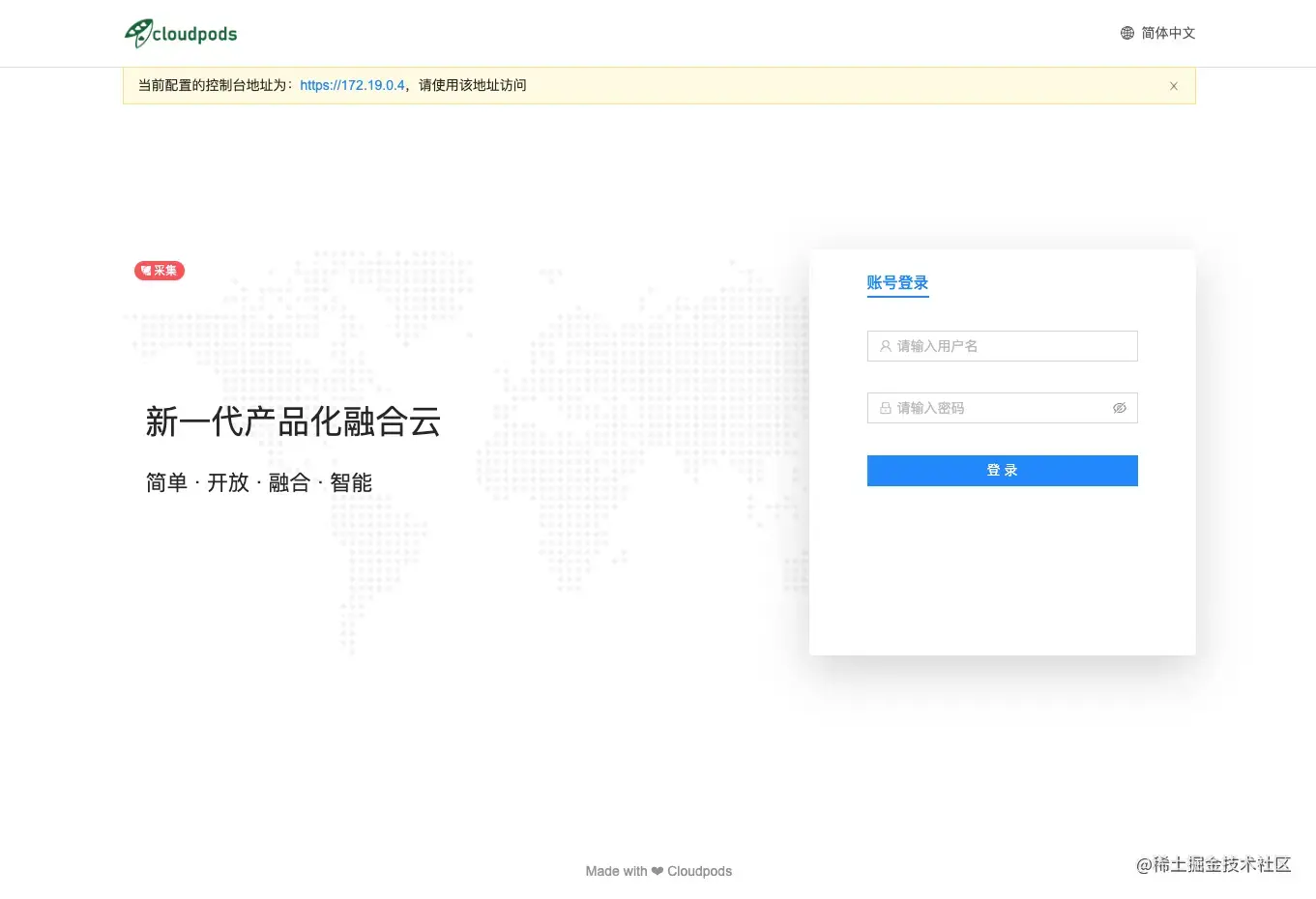Focus the 请输入密码 password field
This screenshot has height=899, width=1316.
pos(1002,408)
